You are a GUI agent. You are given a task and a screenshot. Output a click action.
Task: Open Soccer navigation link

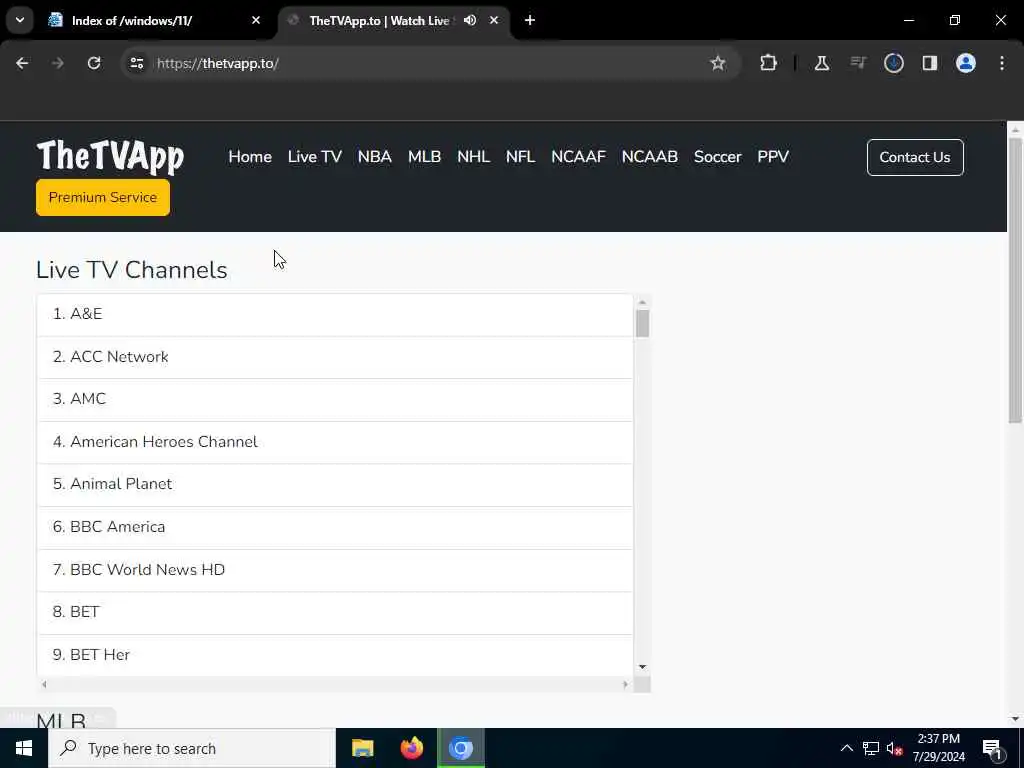coord(718,157)
